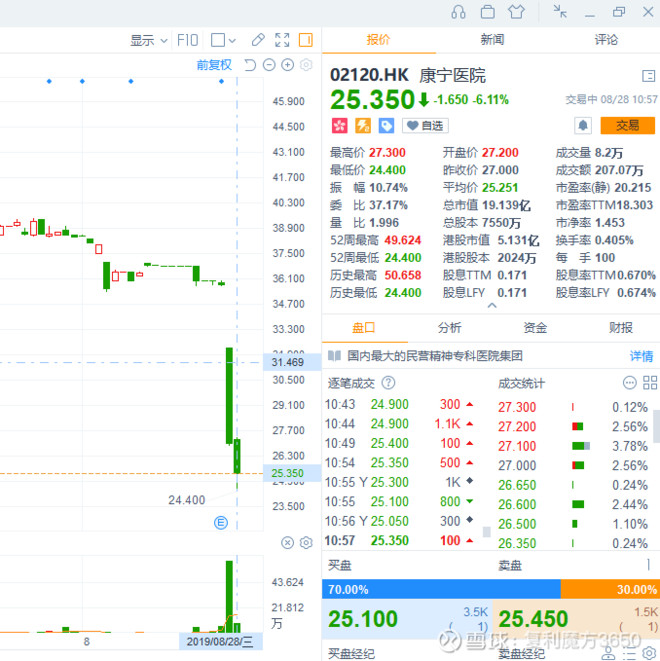Click the orange 30.00% sell ratio bar
The height and width of the screenshot is (661, 660).
(x=610, y=589)
